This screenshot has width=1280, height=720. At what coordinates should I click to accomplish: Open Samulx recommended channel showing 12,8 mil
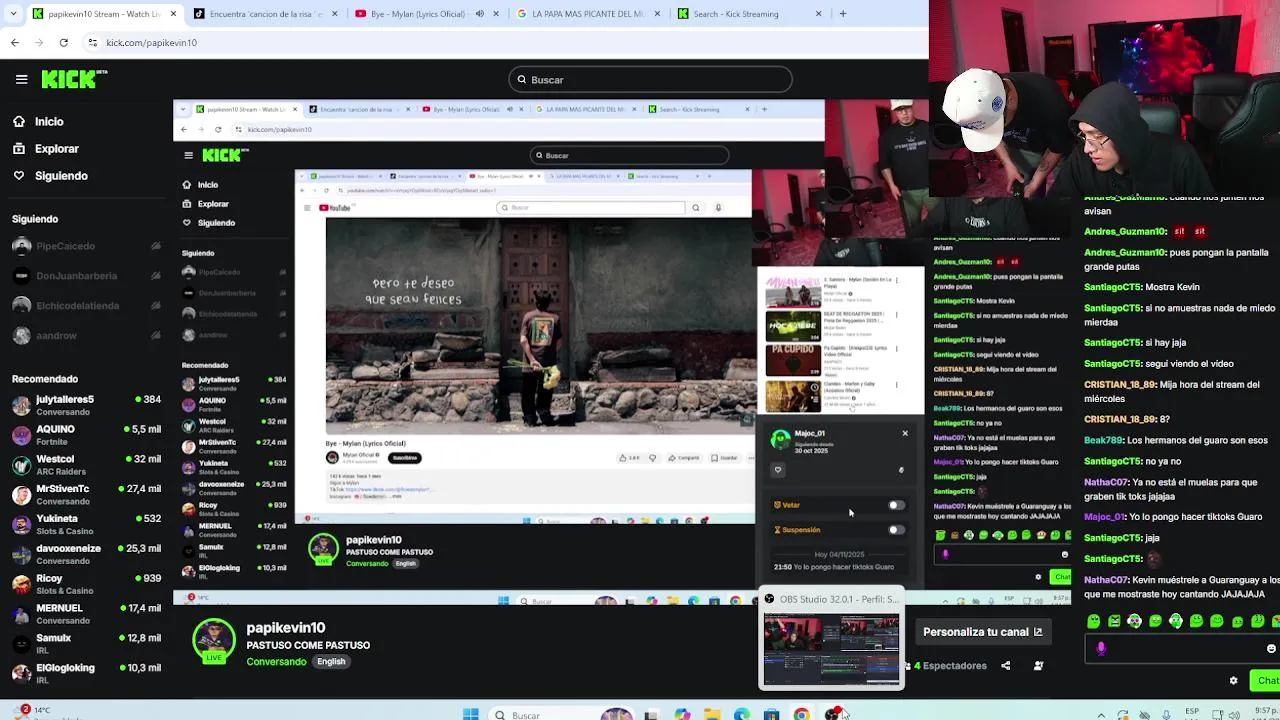pos(85,643)
